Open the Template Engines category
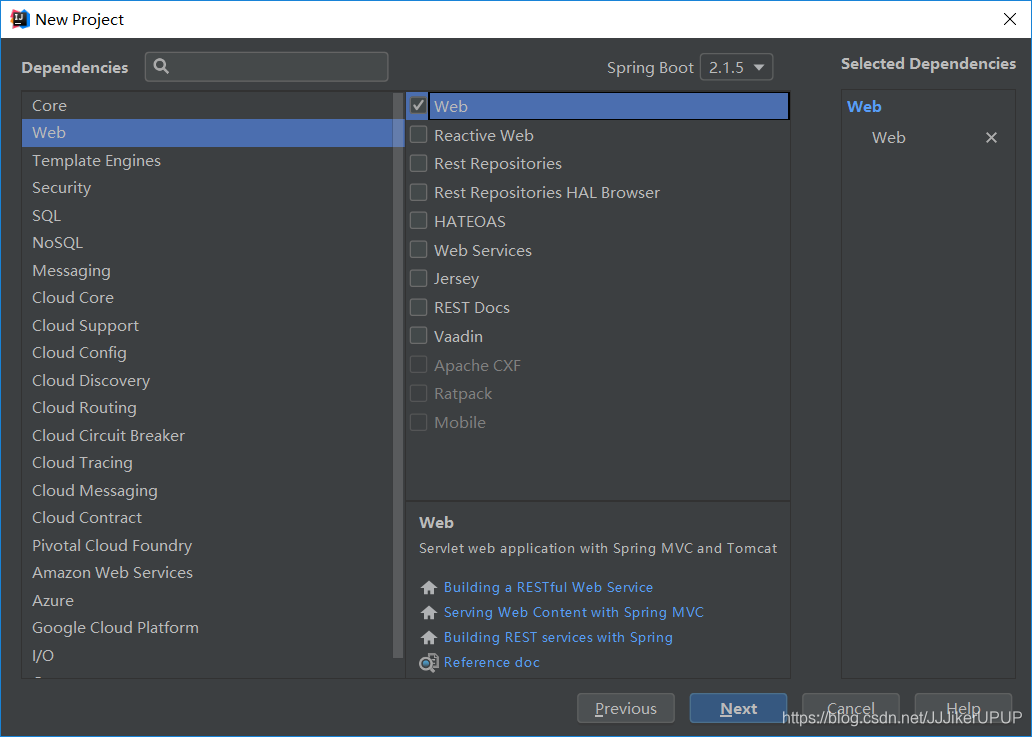This screenshot has height=737, width=1032. click(x=207, y=161)
